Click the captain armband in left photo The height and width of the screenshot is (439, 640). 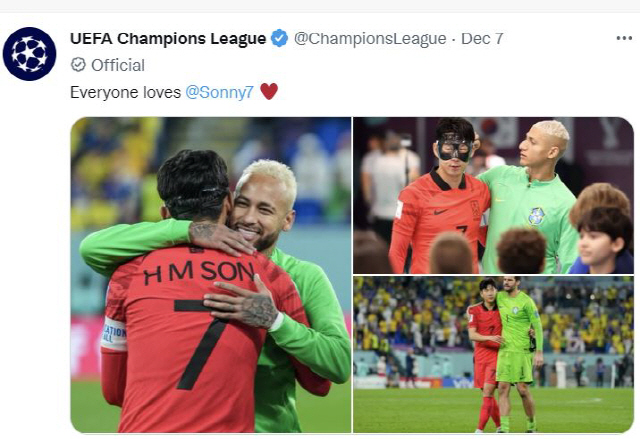pyautogui.click(x=114, y=333)
